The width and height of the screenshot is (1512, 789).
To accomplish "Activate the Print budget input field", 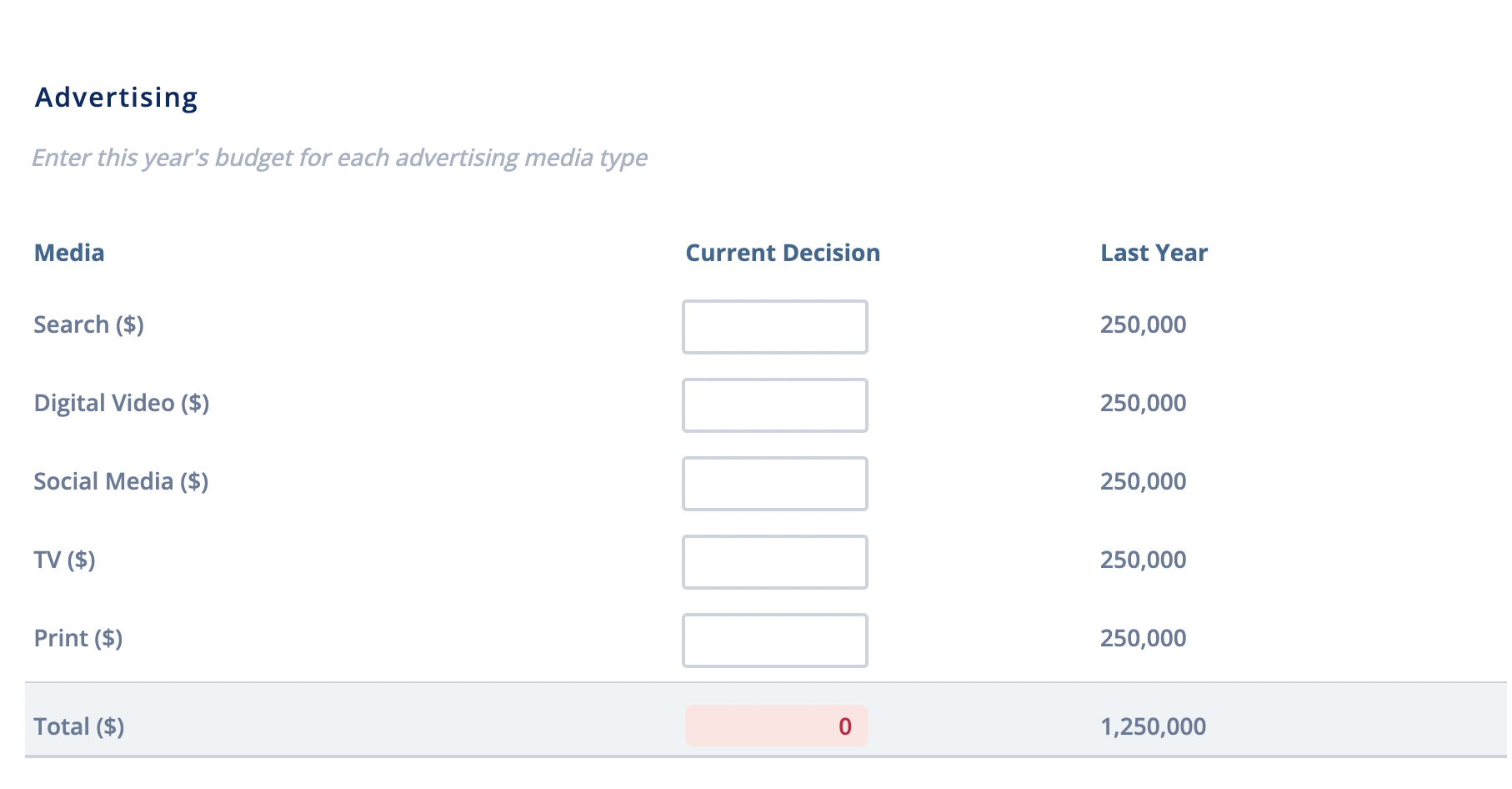I will (x=774, y=641).
